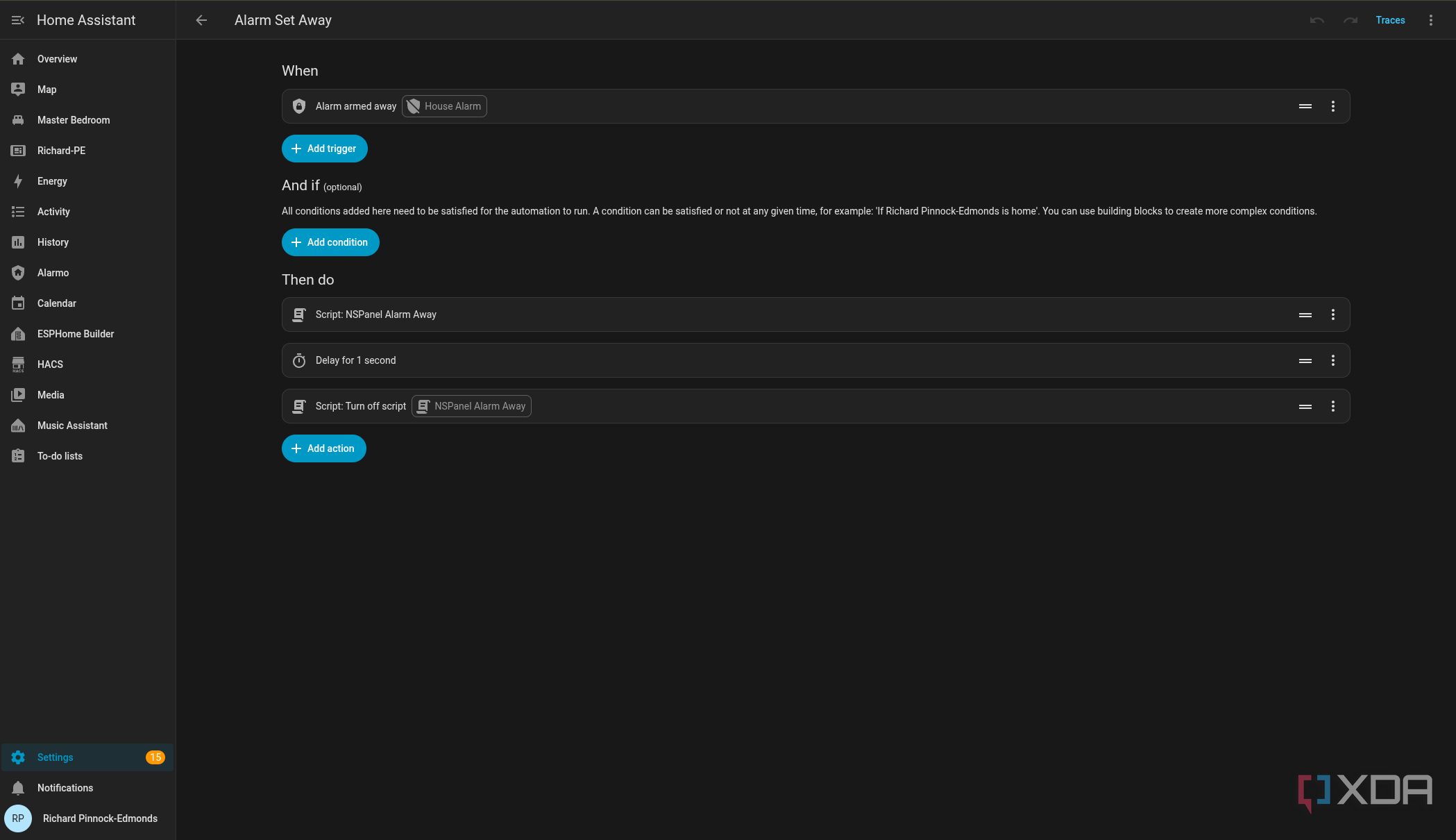This screenshot has width=1456, height=840.
Task: Click the Notifications bell icon
Action: (x=18, y=788)
